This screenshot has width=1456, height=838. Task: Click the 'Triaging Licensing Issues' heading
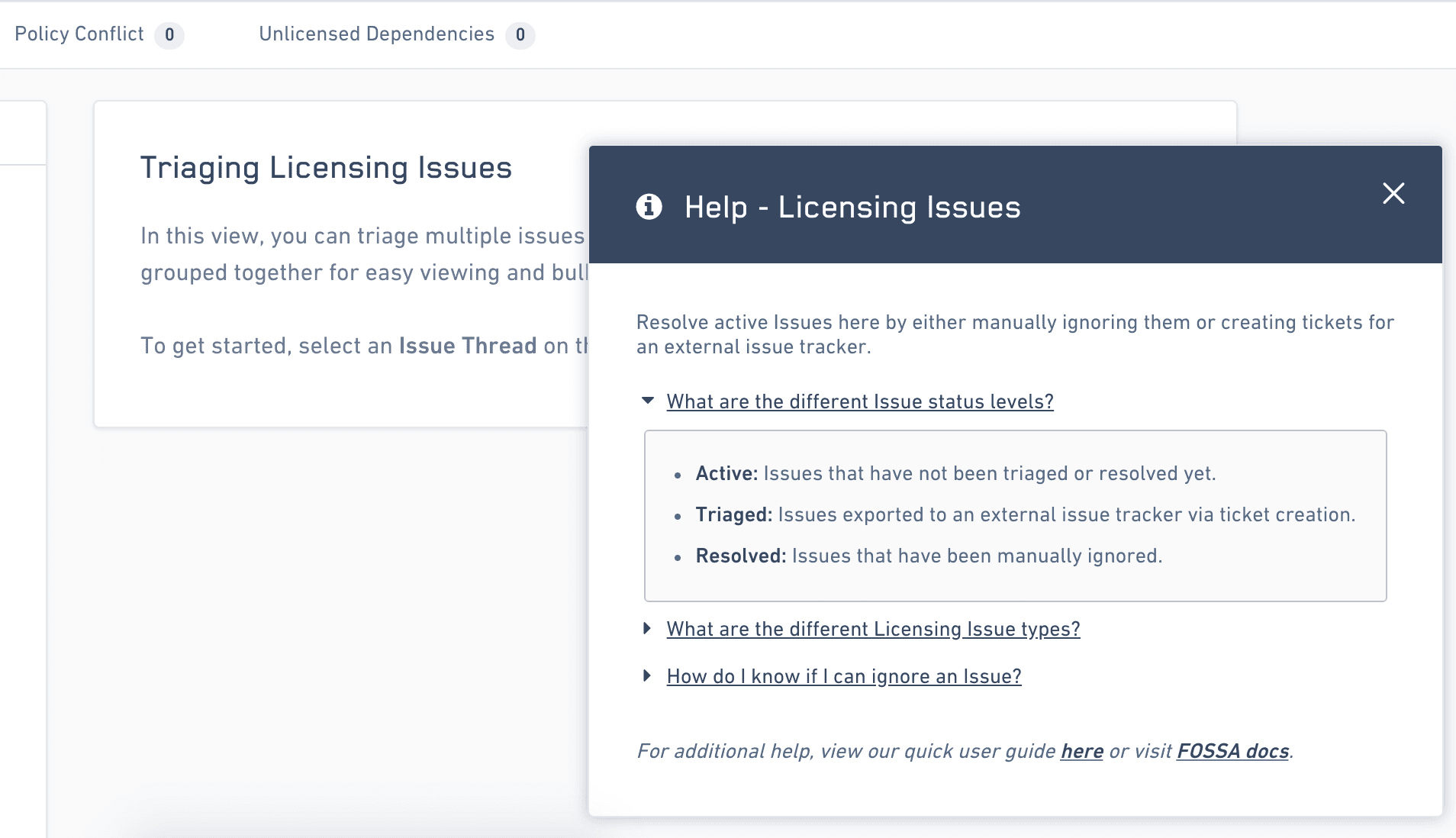[326, 168]
